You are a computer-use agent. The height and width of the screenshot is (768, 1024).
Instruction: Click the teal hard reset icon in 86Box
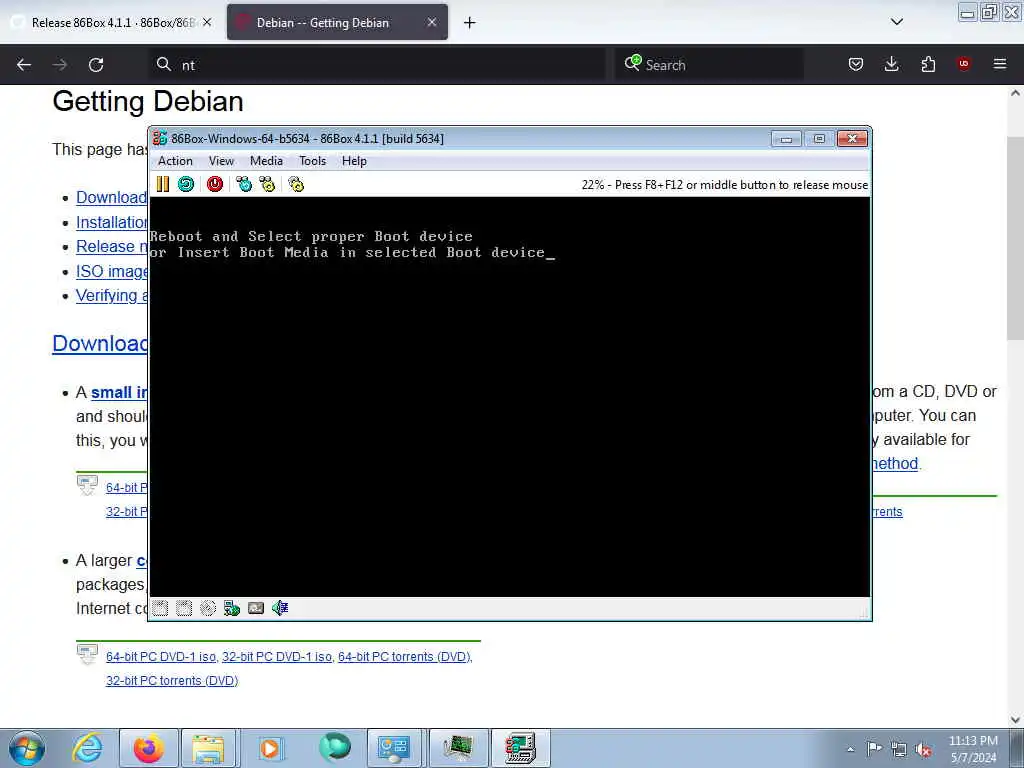pos(186,184)
